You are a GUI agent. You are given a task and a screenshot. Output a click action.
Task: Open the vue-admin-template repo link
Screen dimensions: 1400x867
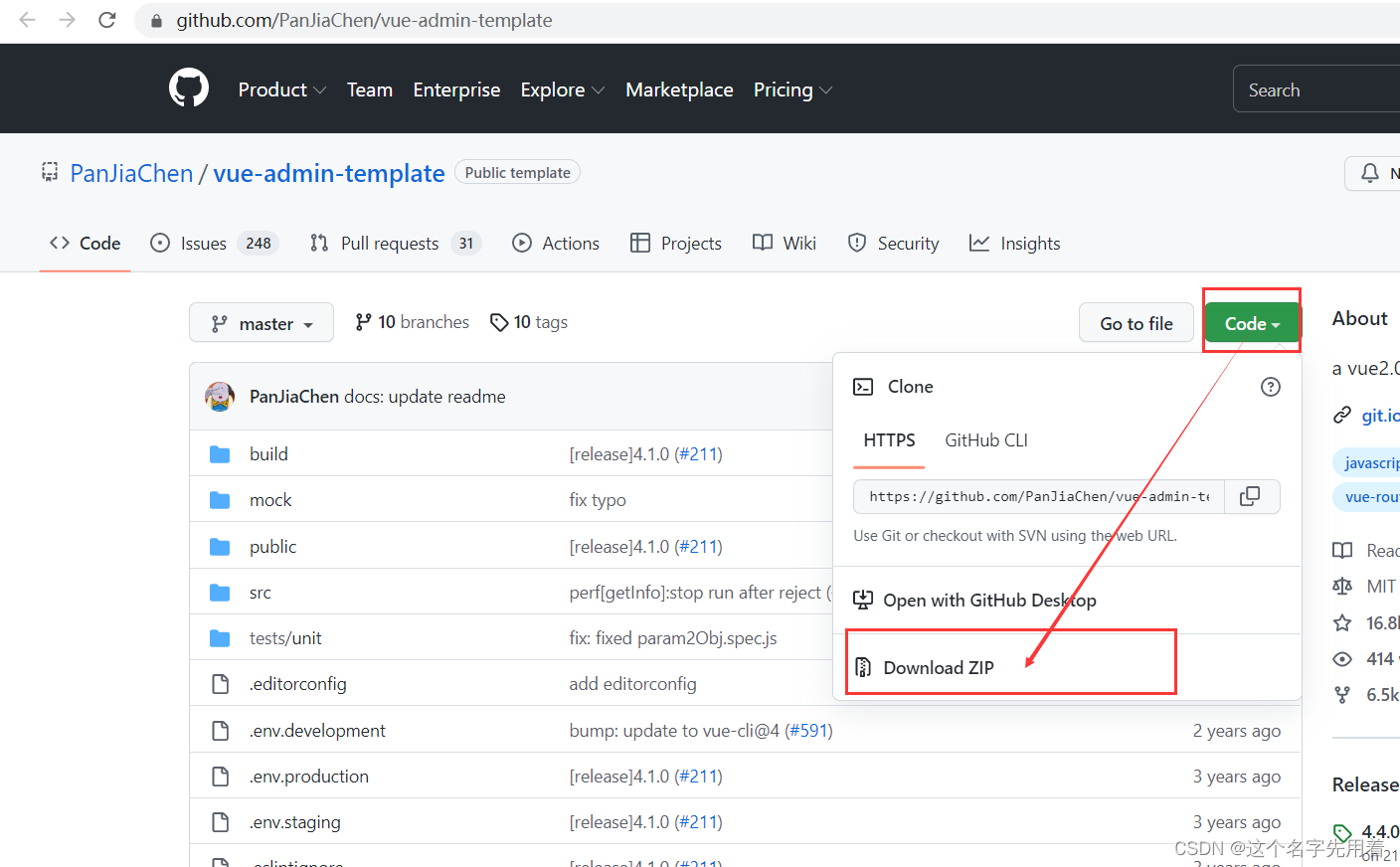(x=329, y=173)
